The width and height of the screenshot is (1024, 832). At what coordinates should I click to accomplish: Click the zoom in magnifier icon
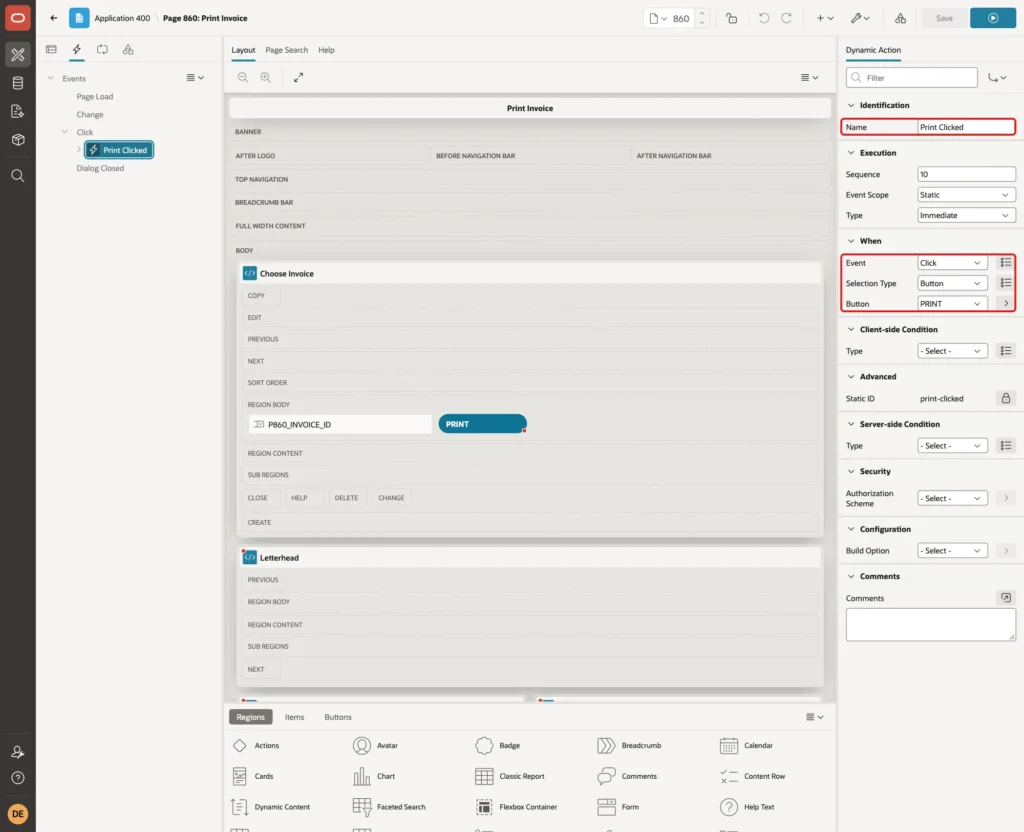(x=265, y=77)
